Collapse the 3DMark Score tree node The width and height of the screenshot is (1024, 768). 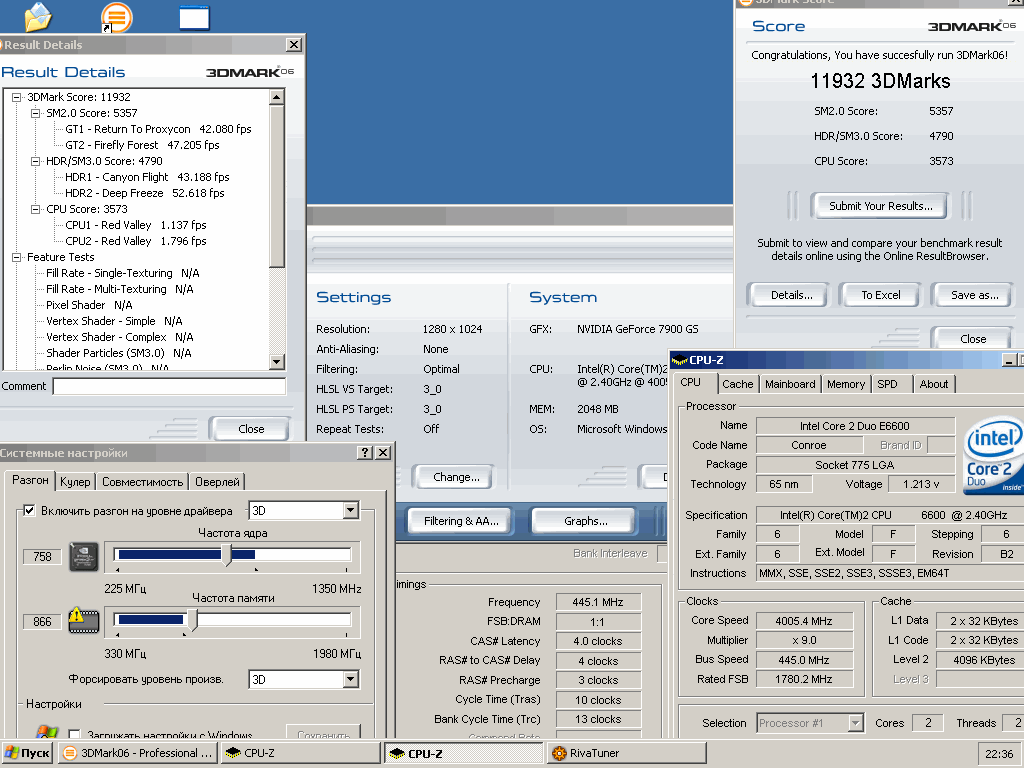16,97
